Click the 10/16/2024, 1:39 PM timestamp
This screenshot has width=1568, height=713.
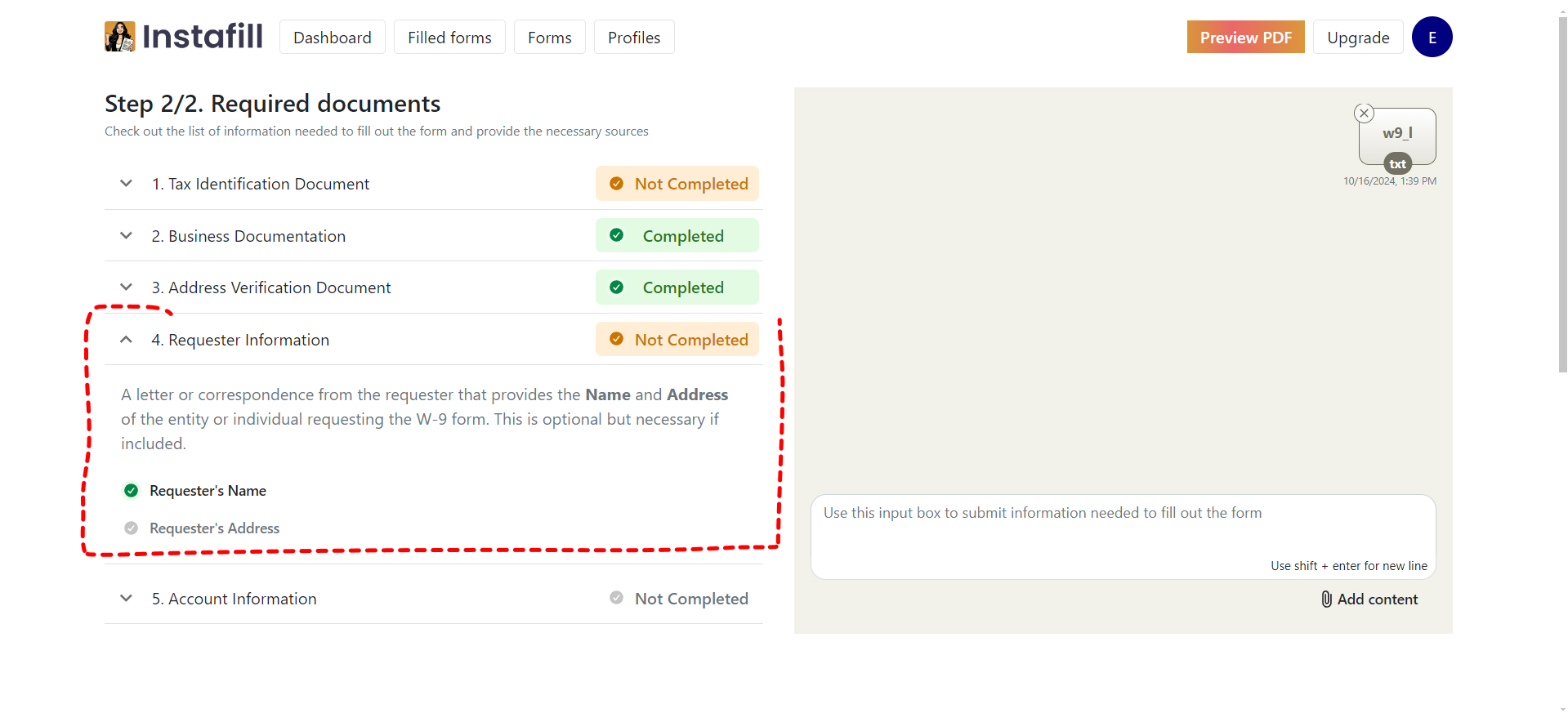coord(1390,181)
